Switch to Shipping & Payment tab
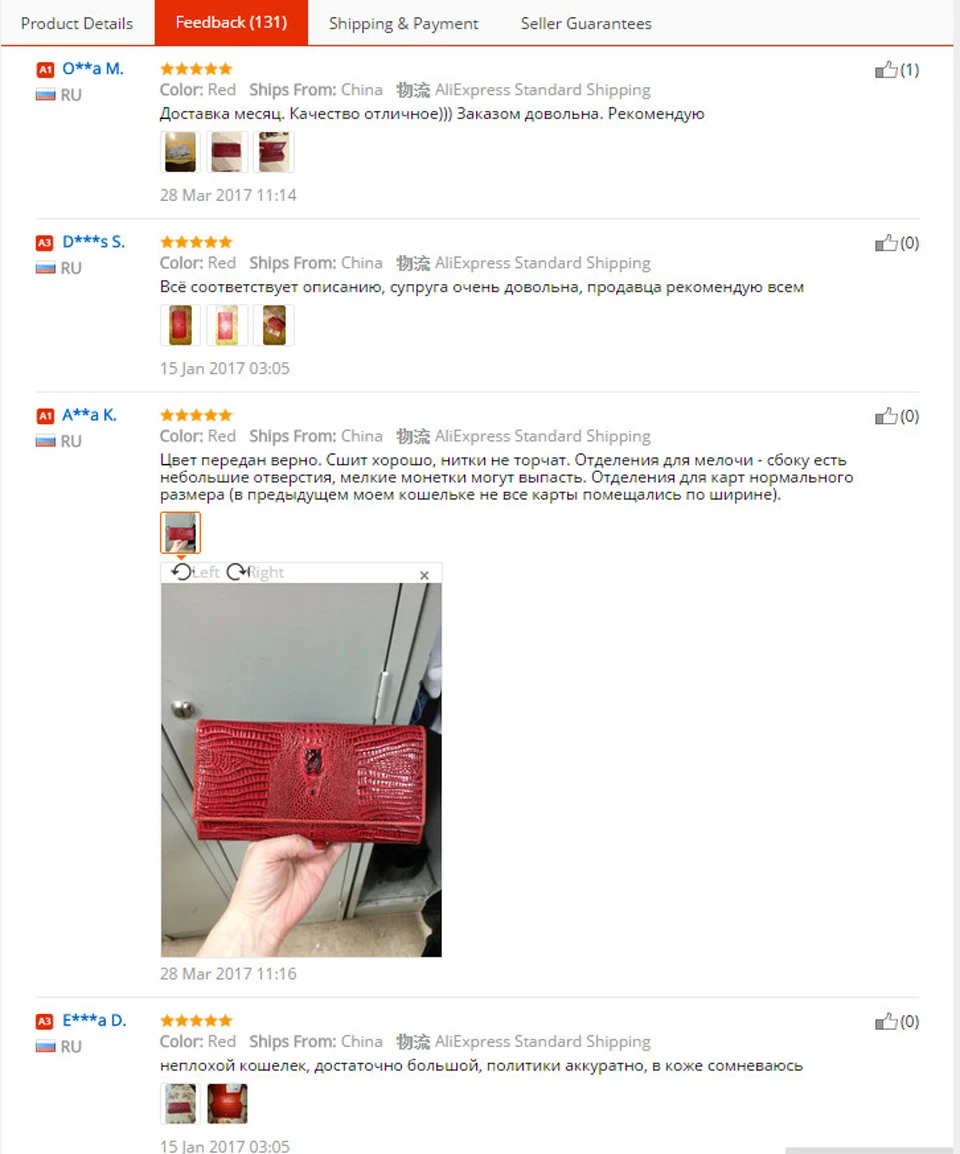 tap(403, 24)
